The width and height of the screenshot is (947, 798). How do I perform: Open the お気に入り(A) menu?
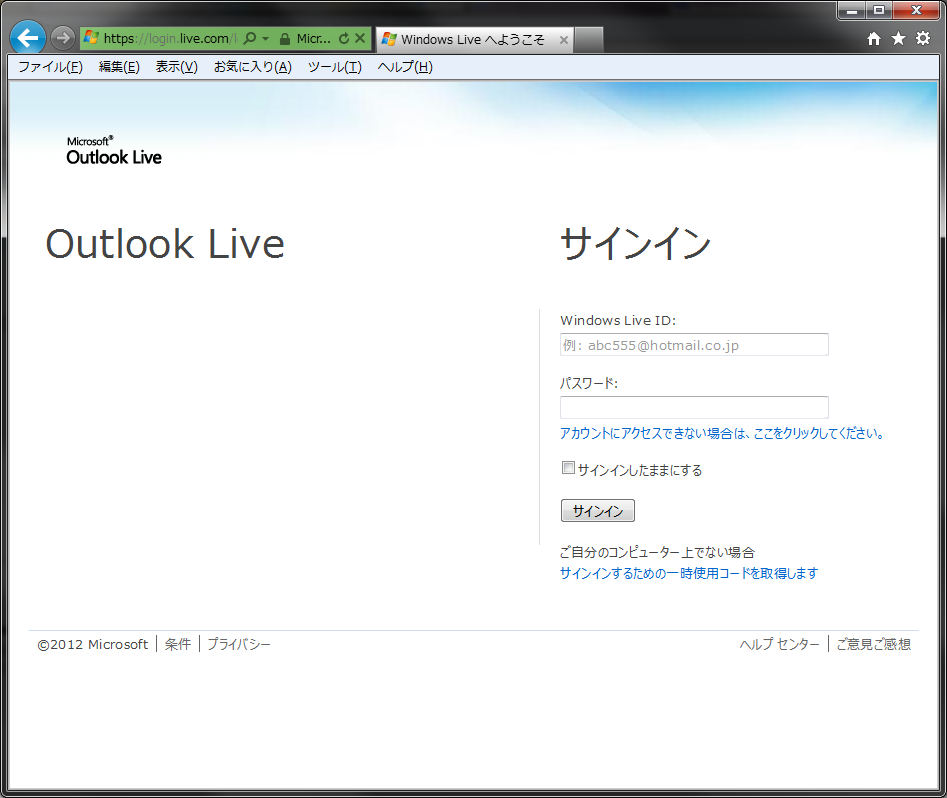[x=252, y=67]
